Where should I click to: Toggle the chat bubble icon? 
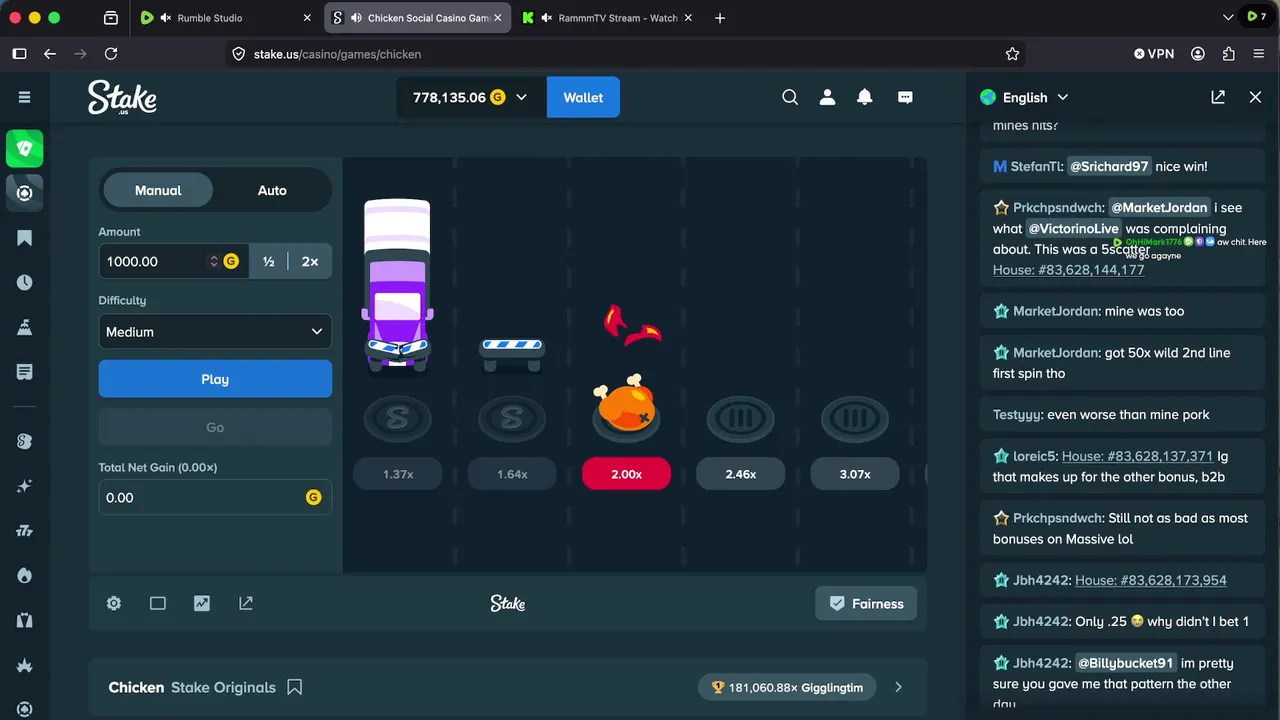coord(905,97)
